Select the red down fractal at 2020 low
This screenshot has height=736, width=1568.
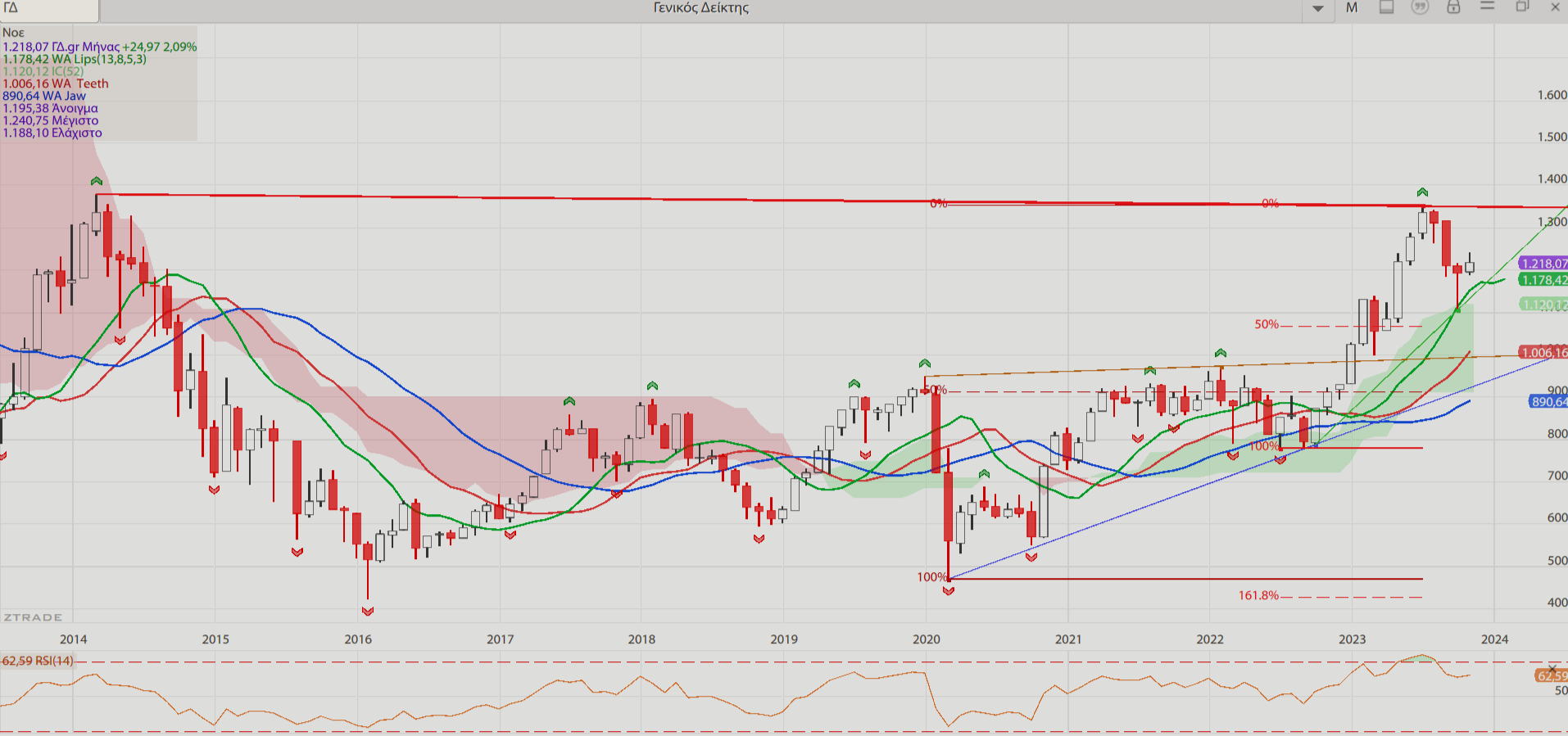click(x=949, y=591)
